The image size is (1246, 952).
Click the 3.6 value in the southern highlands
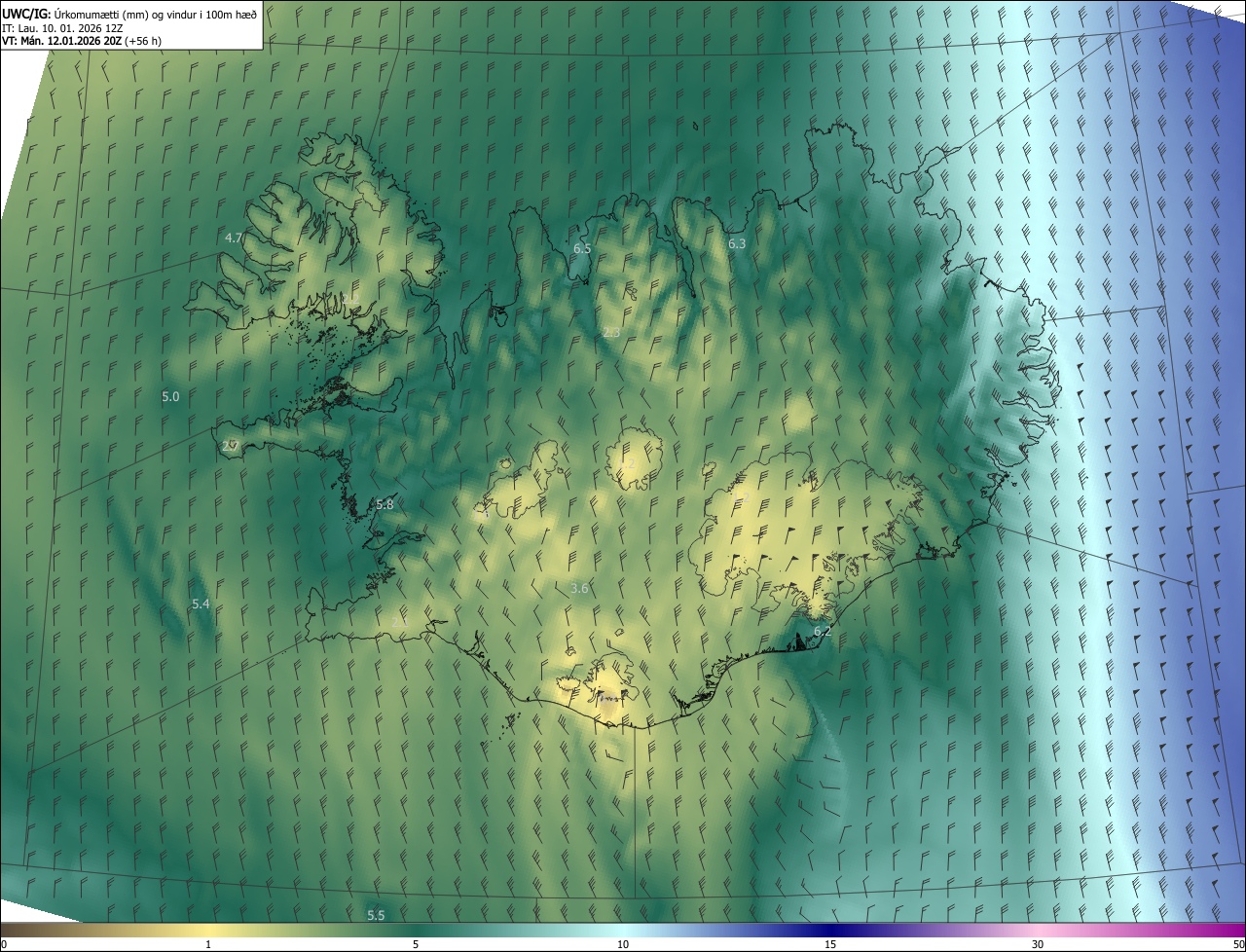point(579,589)
